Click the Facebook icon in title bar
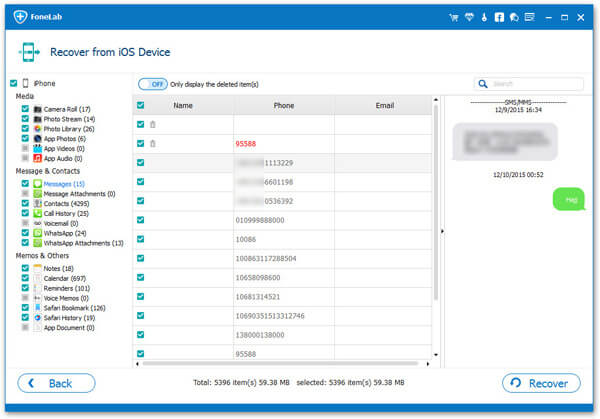The width and height of the screenshot is (600, 419). point(499,17)
